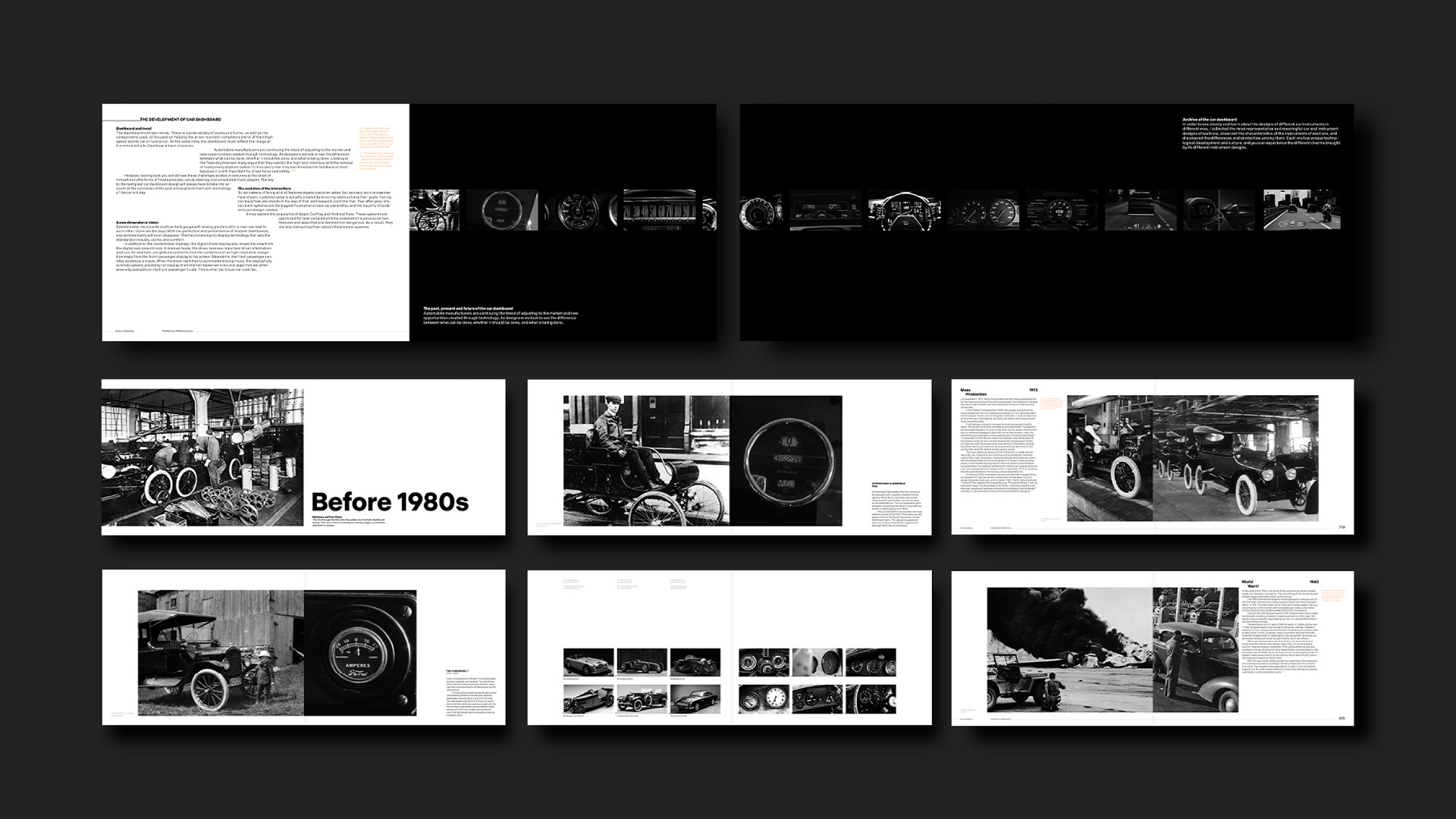The height and width of the screenshot is (819, 1456).
Task: Select the steering wheel dashboard thumbnail
Action: (x=905, y=210)
